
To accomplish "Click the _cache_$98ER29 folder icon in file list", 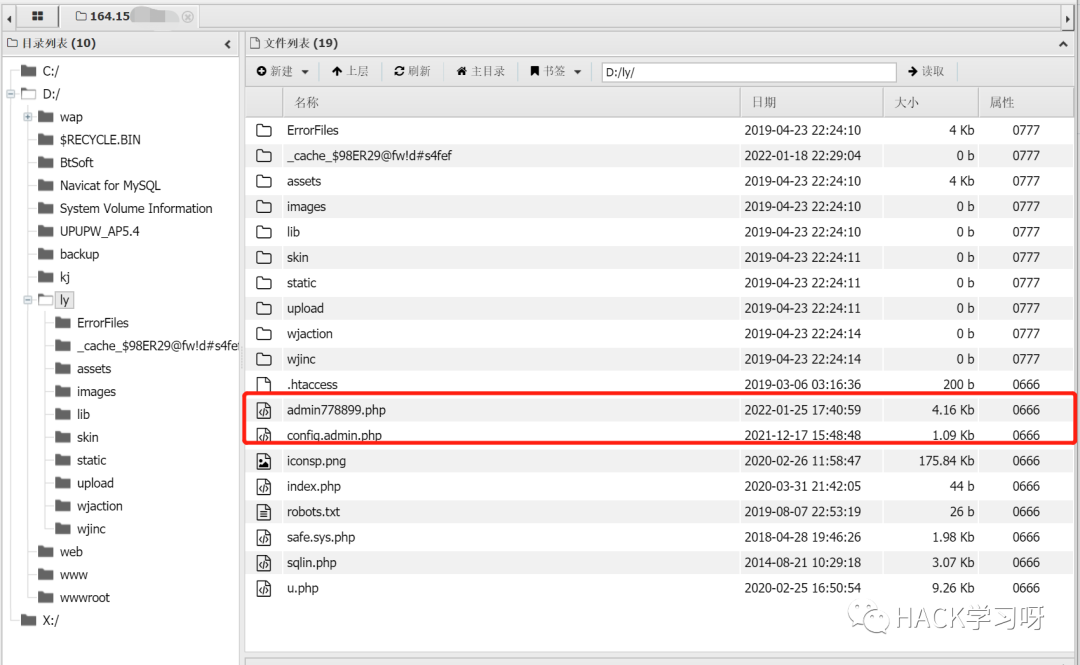I will [x=264, y=156].
